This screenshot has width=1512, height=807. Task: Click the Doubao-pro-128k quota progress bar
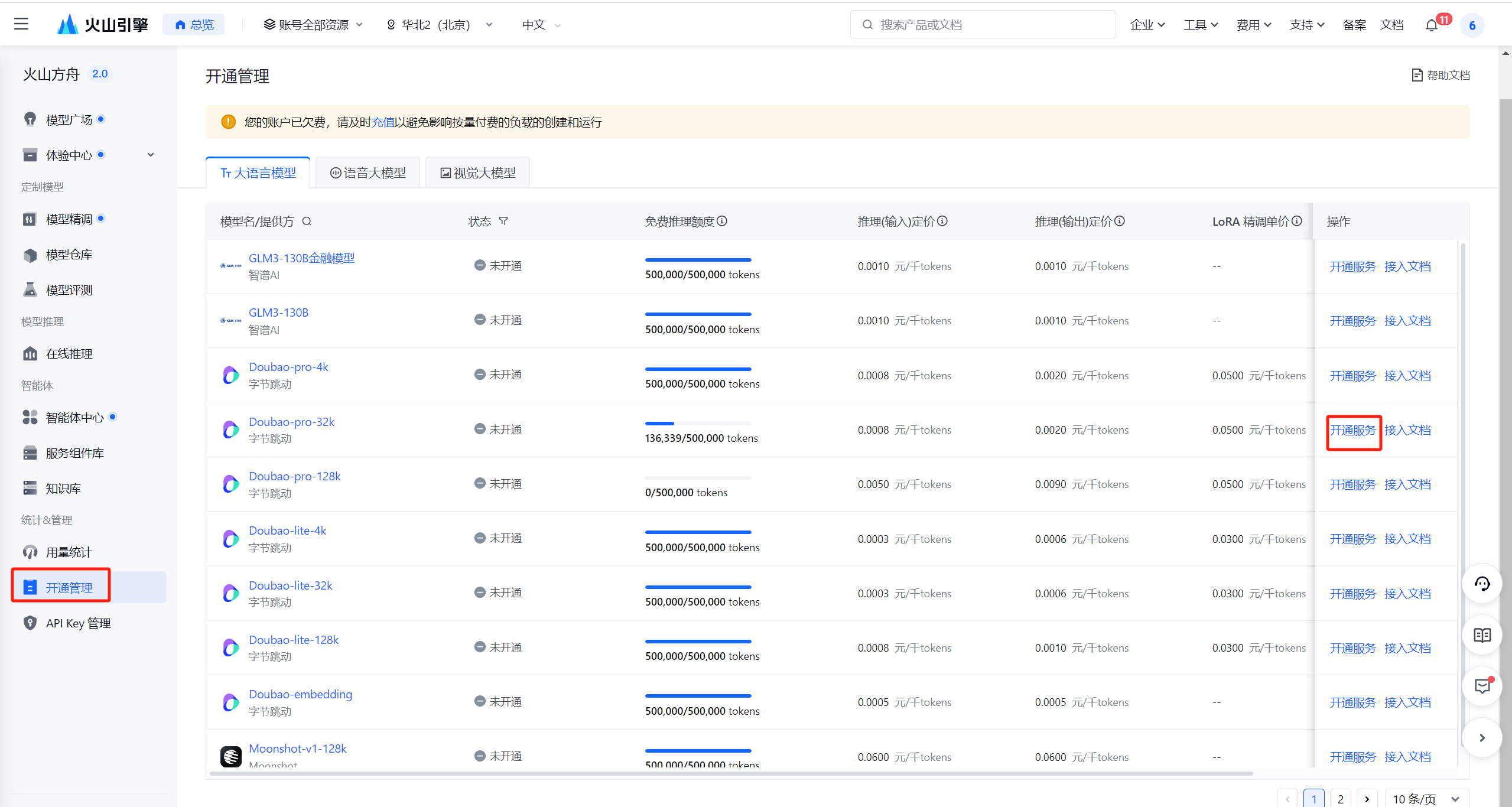click(x=698, y=478)
